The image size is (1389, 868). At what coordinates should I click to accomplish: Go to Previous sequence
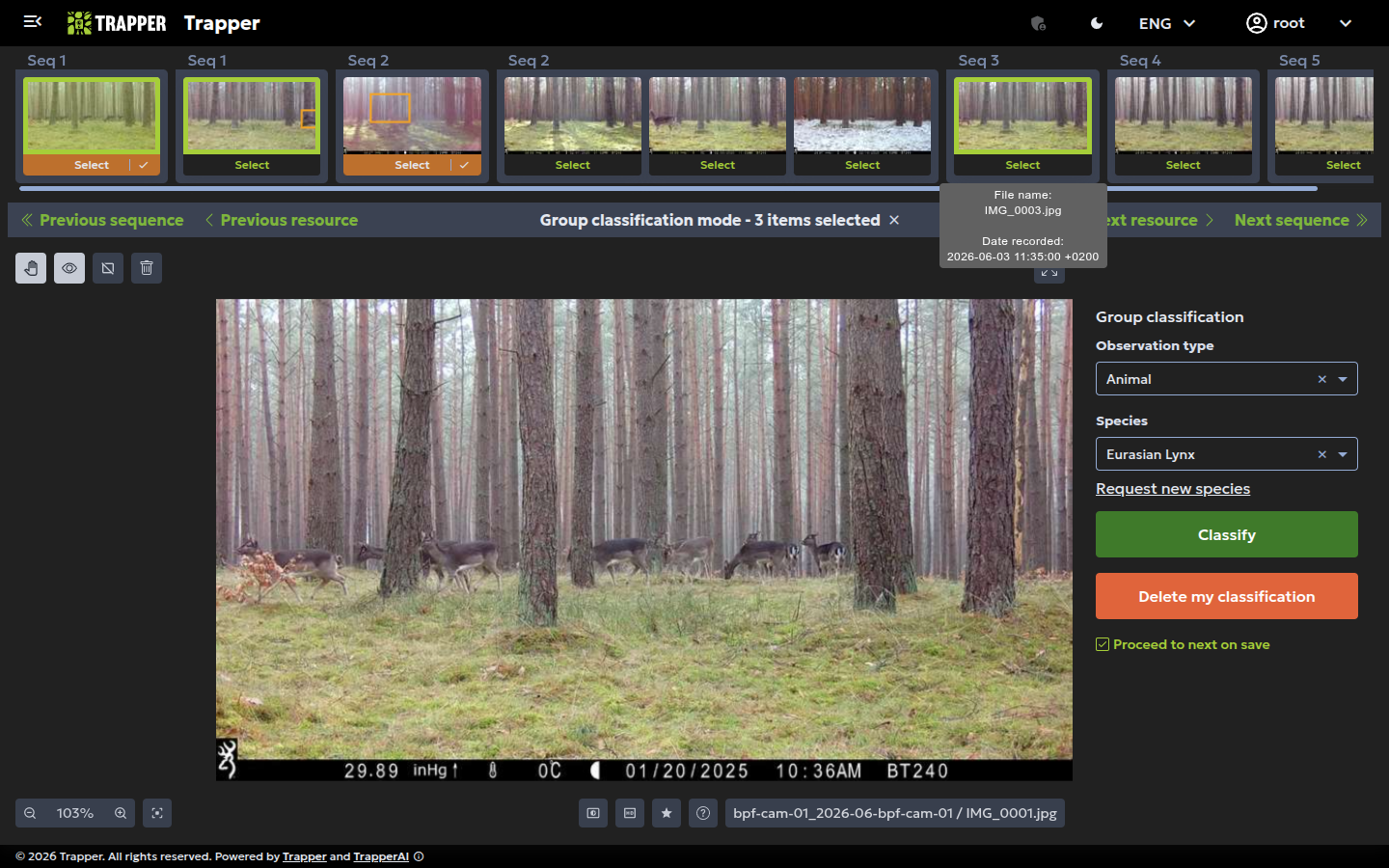pos(111,220)
